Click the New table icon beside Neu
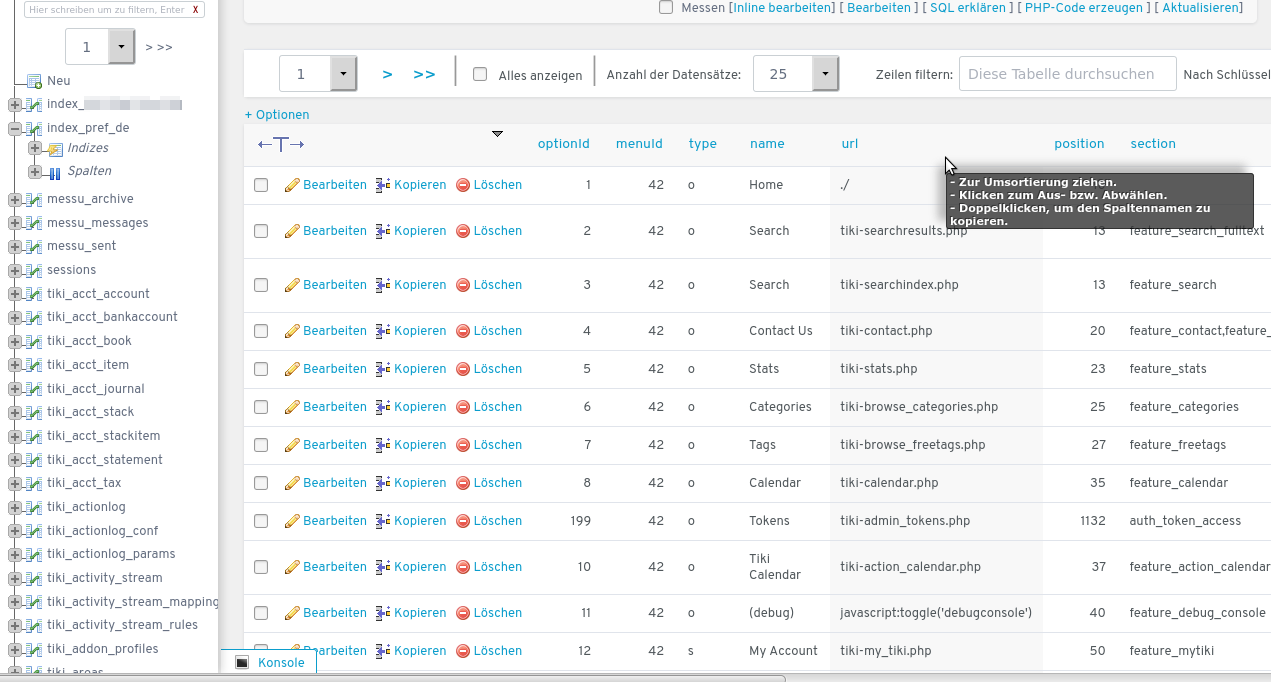This screenshot has width=1271, height=682. click(x=34, y=81)
